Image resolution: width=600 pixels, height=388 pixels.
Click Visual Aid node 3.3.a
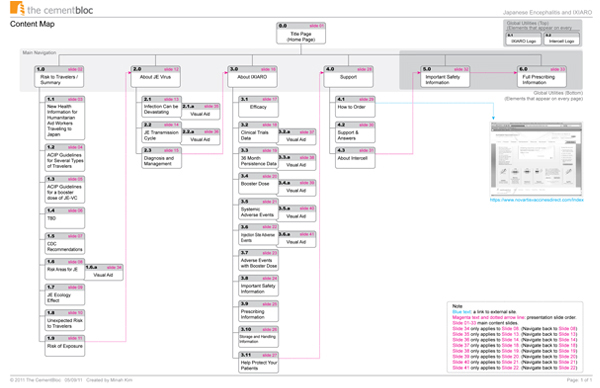297,163
